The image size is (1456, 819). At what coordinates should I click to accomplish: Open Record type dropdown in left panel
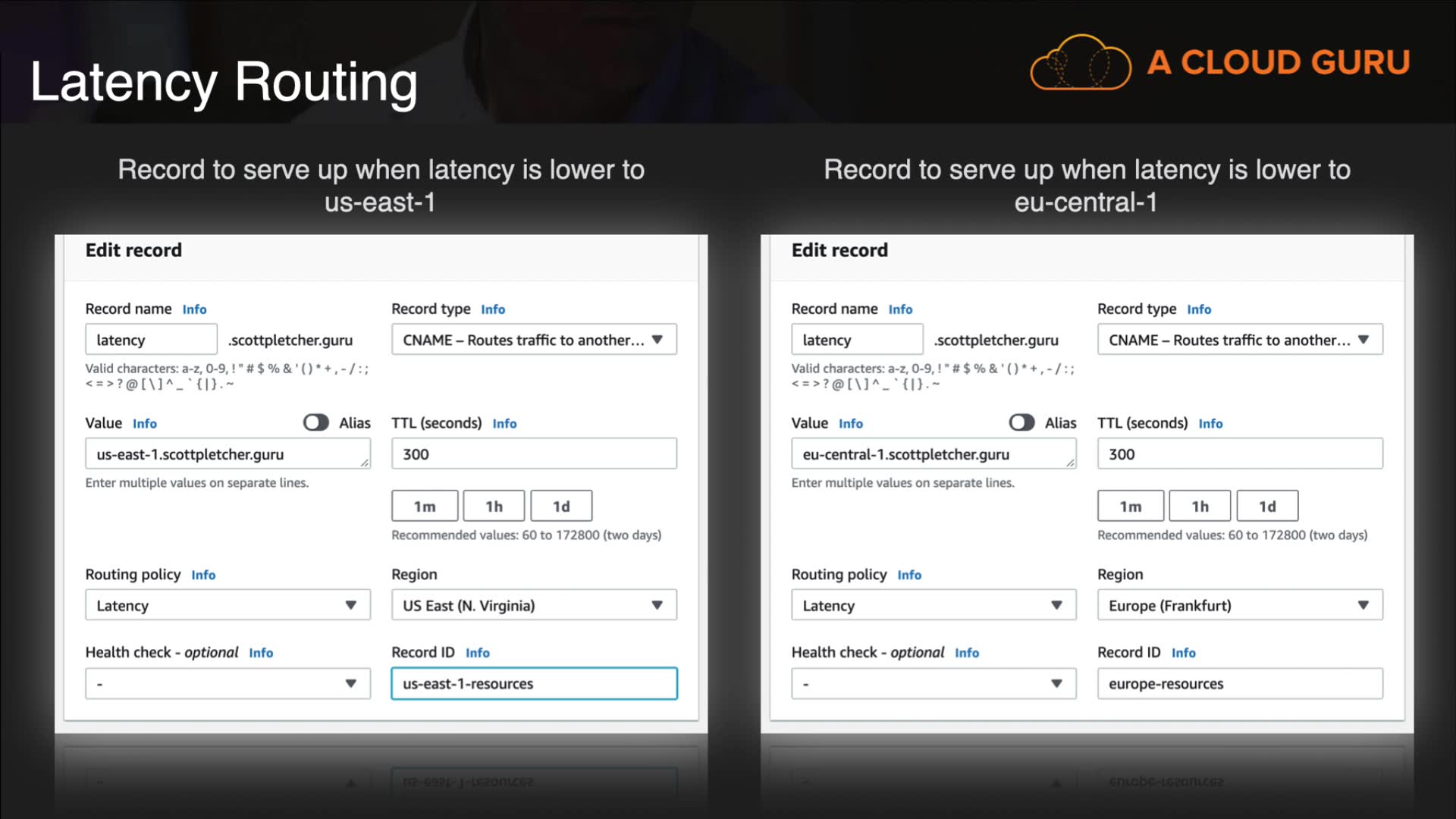coord(534,340)
